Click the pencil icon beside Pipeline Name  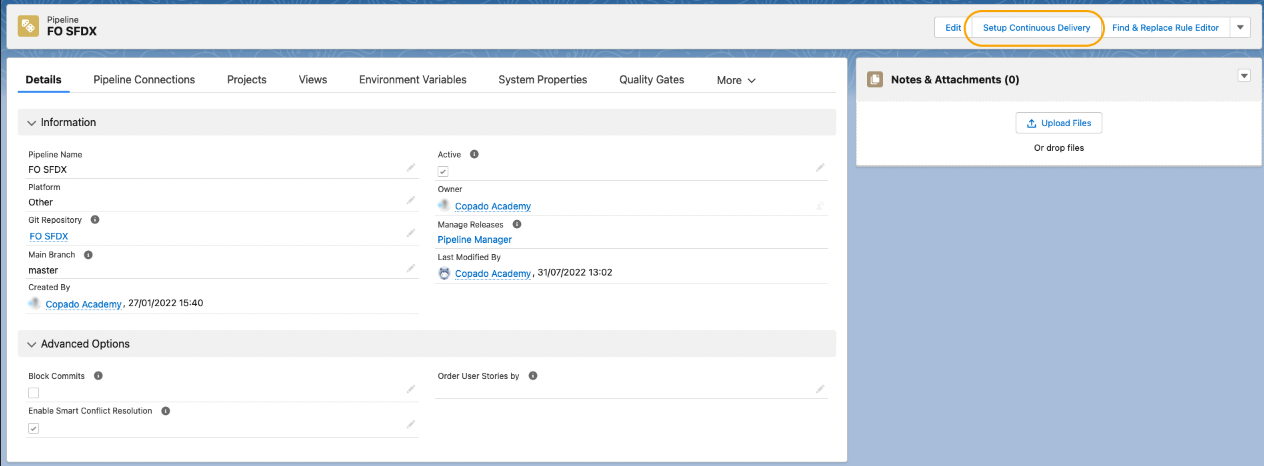tap(410, 168)
